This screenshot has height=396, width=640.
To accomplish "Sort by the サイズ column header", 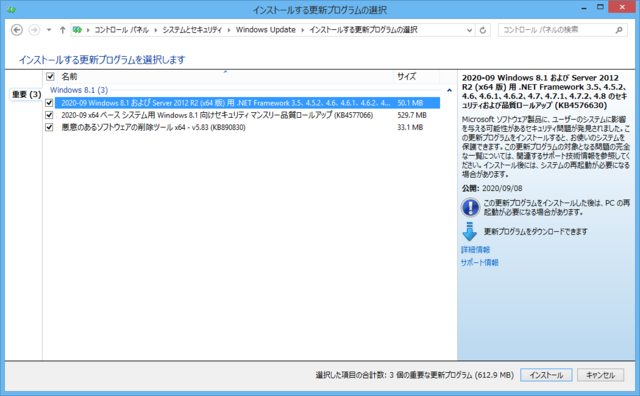I will click(417, 76).
